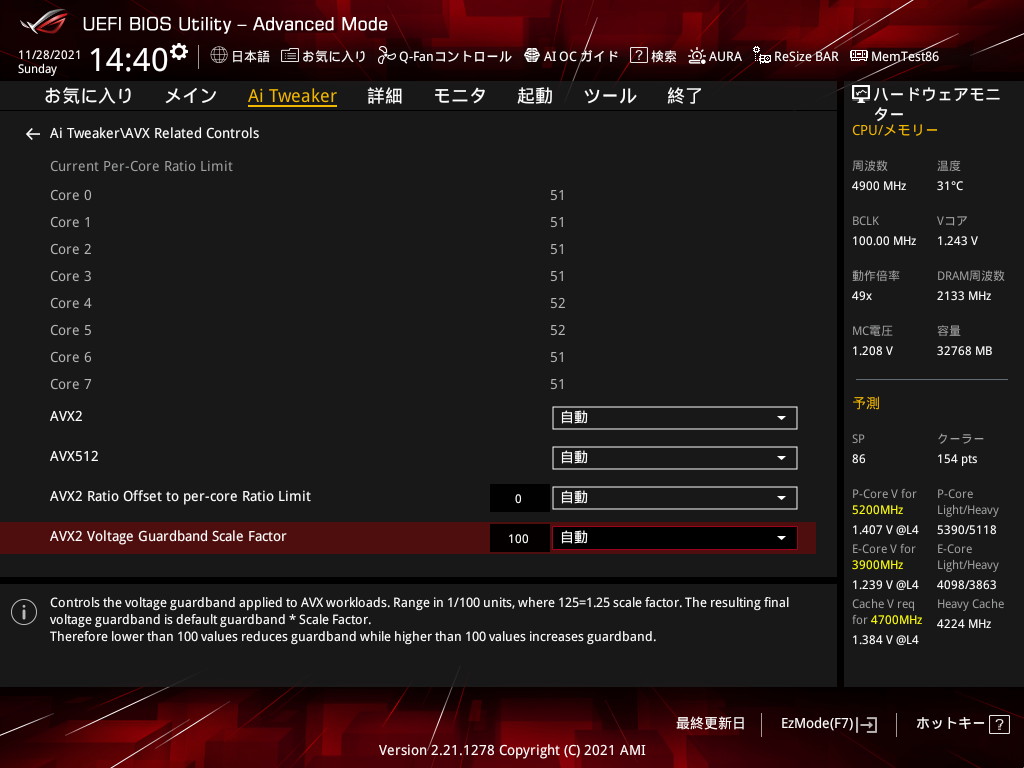Open AVX2 Voltage Guardband Scale Factor dropdown
1024x768 pixels.
point(675,538)
